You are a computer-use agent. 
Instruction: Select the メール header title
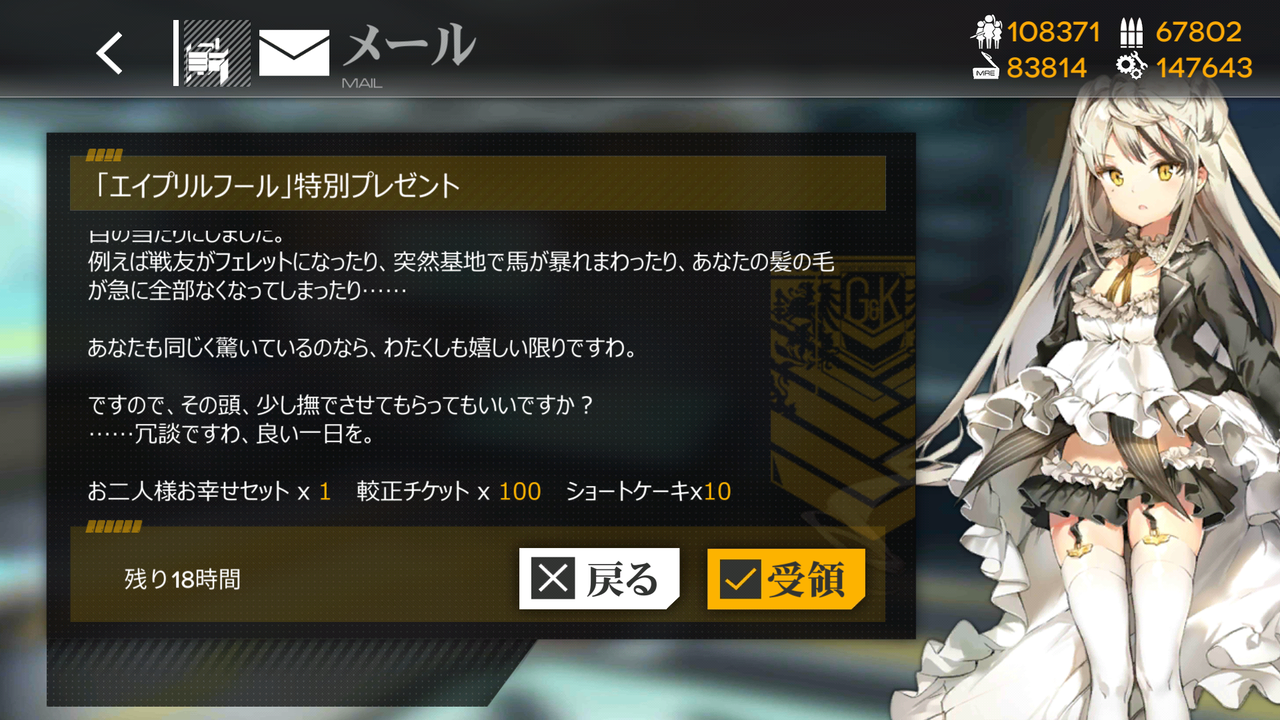coord(410,47)
